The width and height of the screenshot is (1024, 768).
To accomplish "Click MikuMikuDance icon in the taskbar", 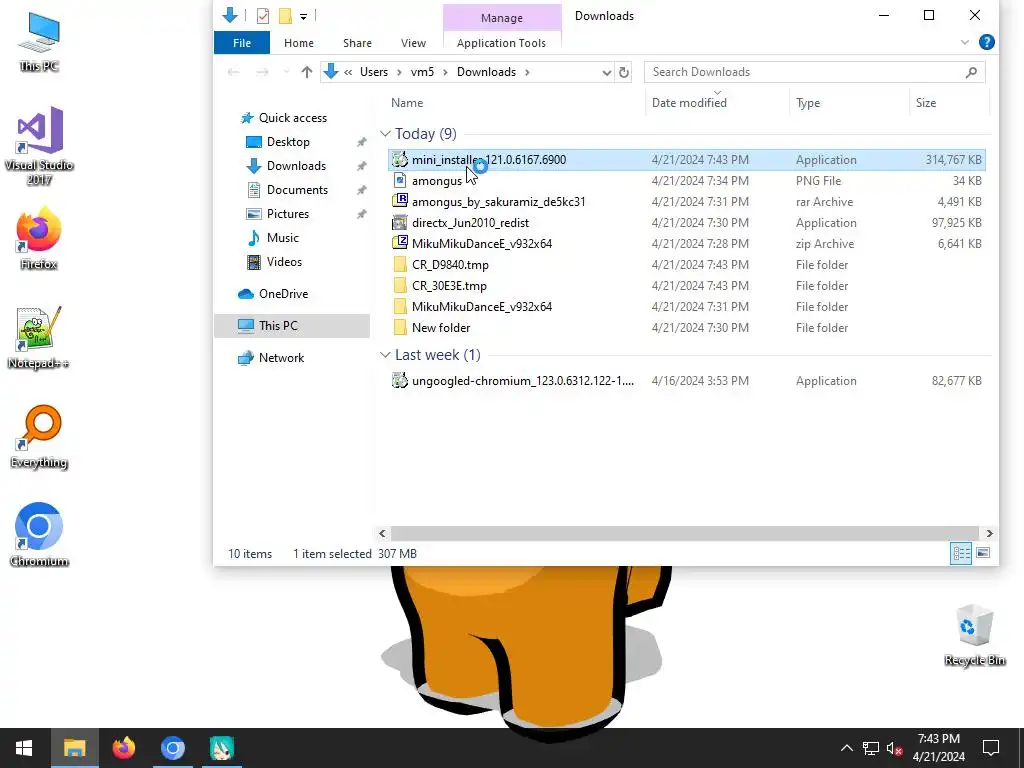I will 222,748.
